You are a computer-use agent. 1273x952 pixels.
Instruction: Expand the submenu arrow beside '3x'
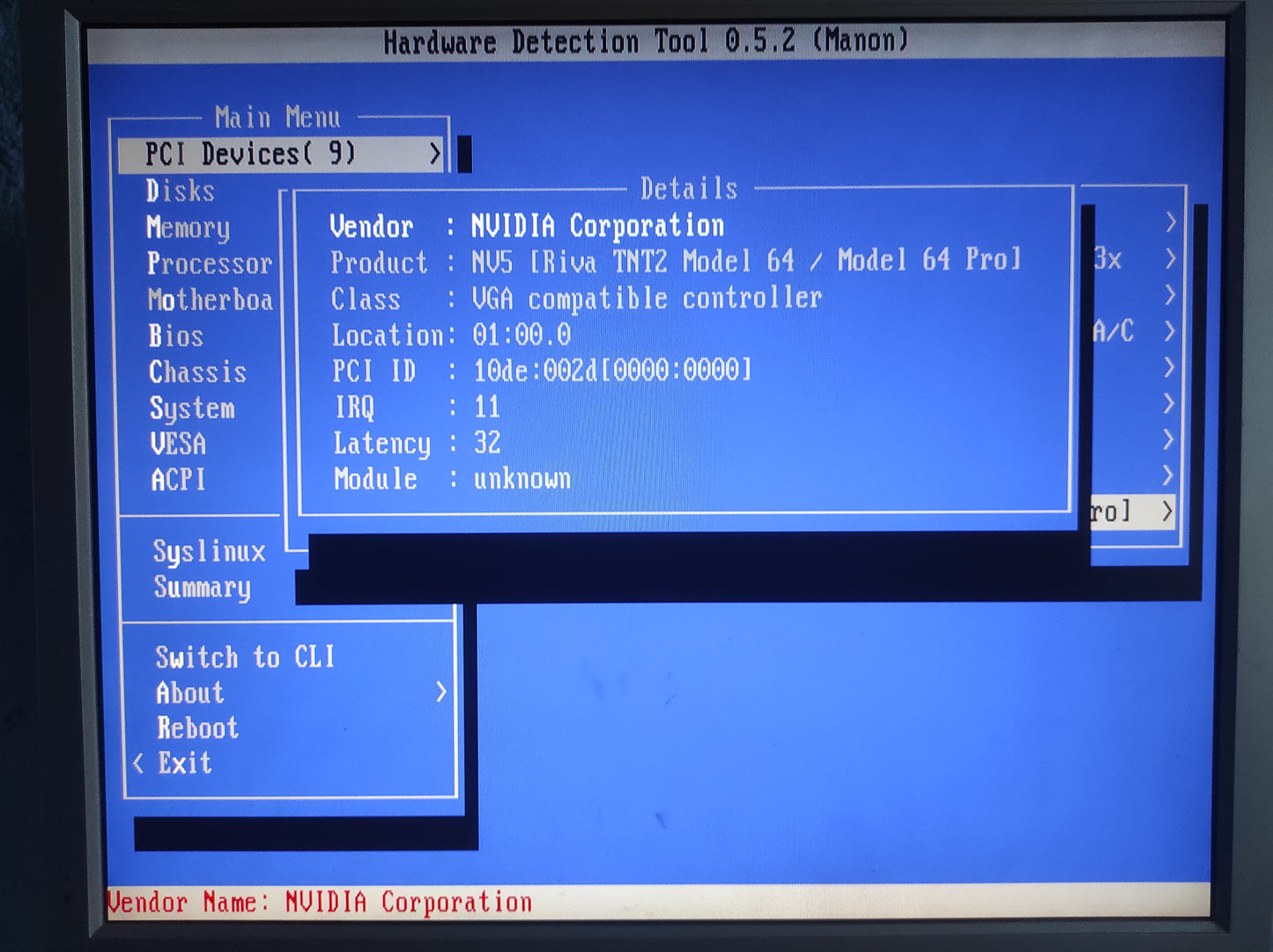pos(1169,259)
